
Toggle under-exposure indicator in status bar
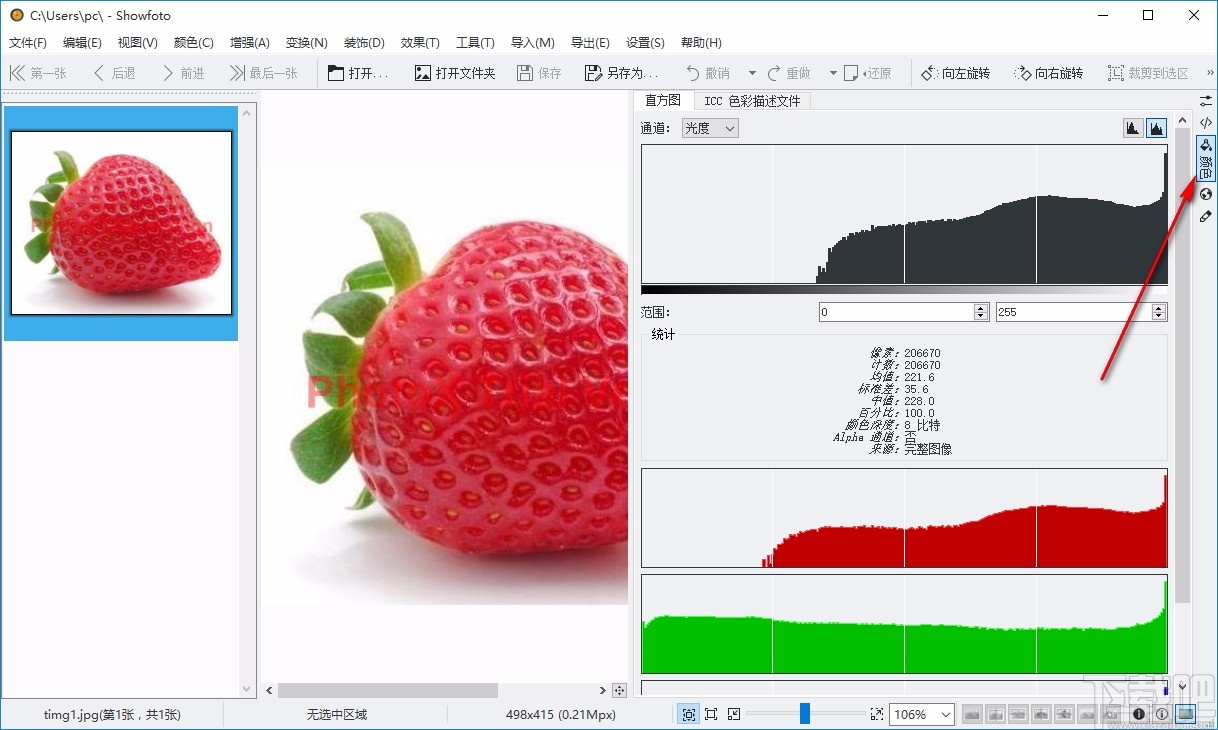click(1138, 714)
